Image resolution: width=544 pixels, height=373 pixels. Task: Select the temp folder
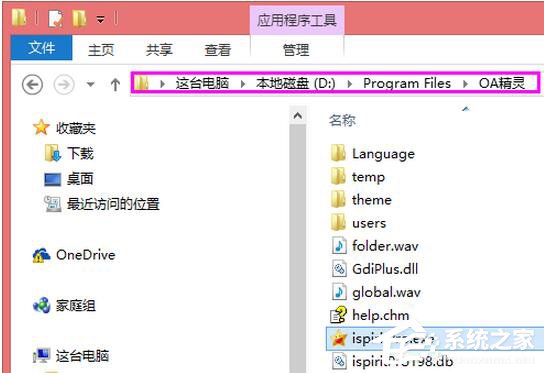pyautogui.click(x=368, y=177)
